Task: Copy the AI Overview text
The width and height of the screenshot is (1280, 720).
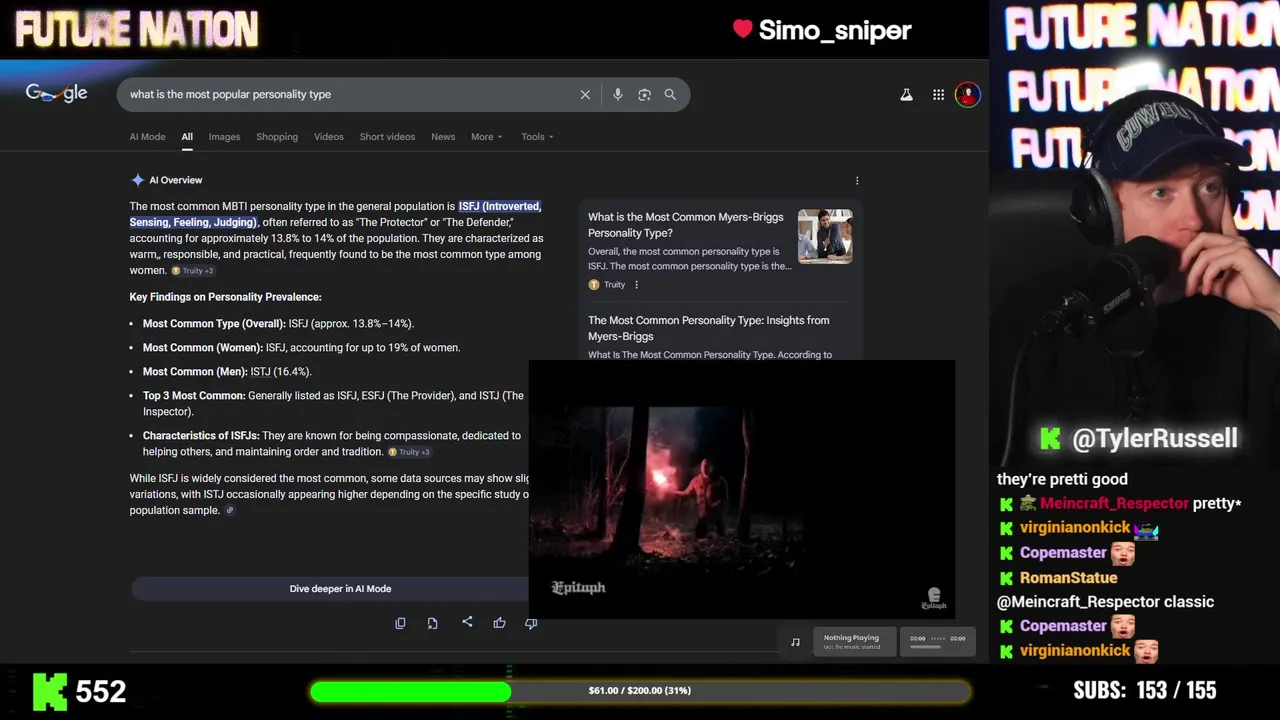Action: 400,623
